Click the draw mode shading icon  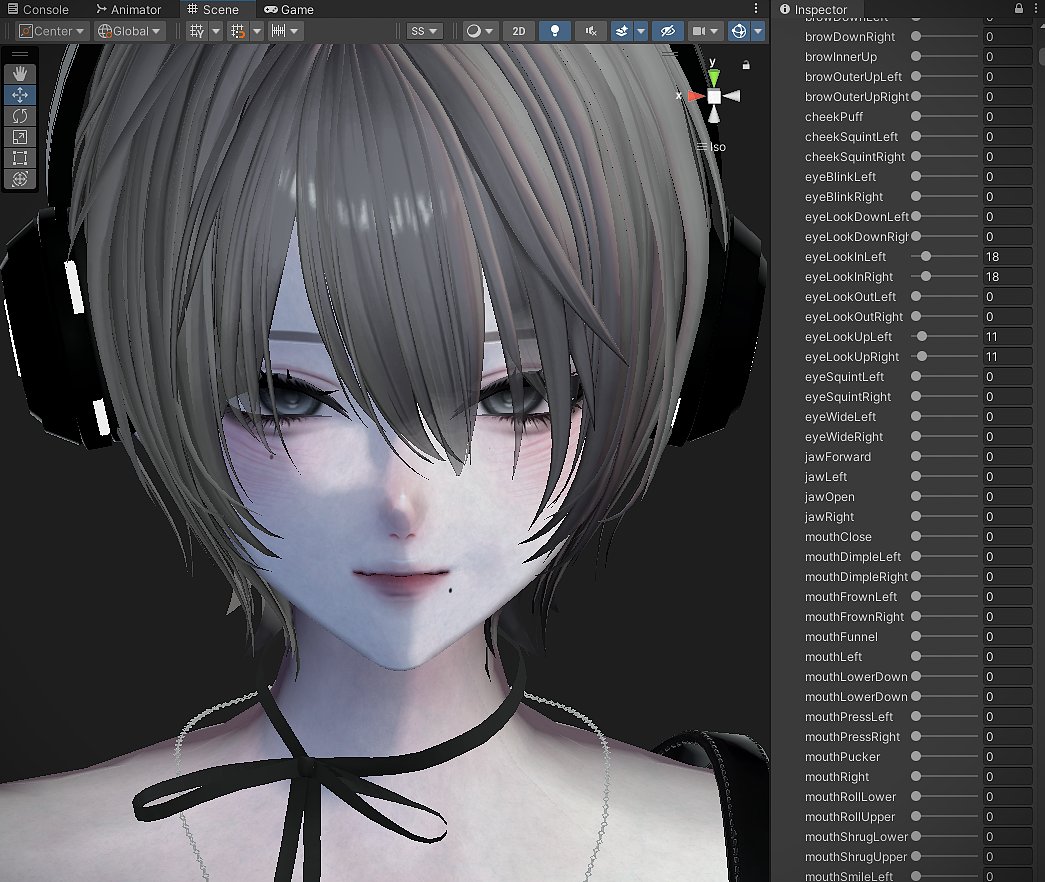[474, 31]
